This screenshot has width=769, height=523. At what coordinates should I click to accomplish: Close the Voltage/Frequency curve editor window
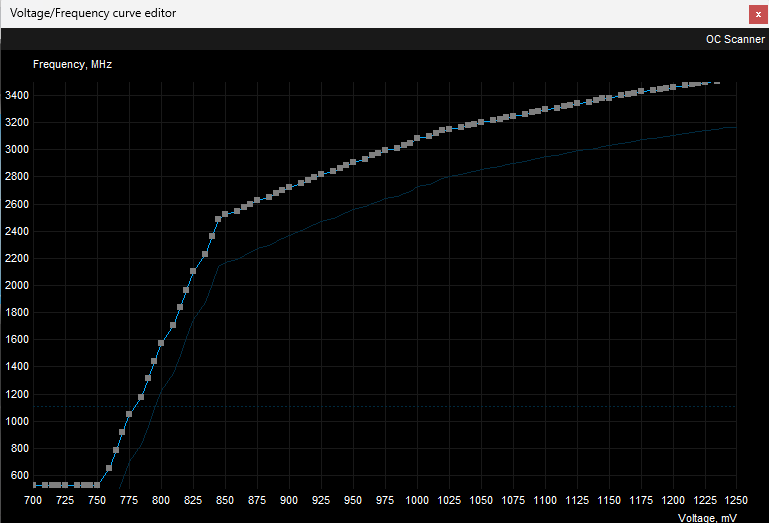pos(758,14)
